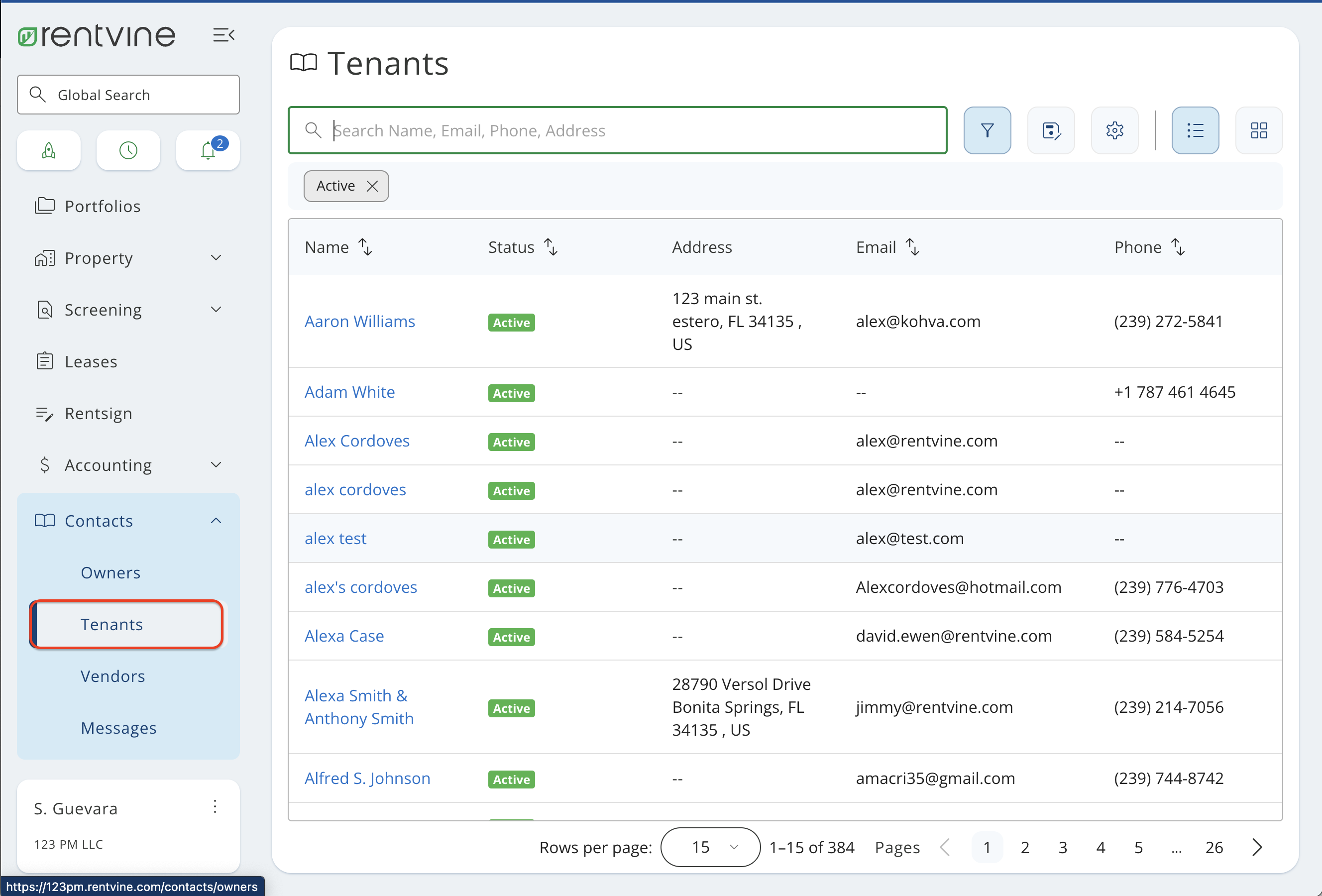
Task: Toggle sorting on the Phone column
Action: tap(1178, 246)
